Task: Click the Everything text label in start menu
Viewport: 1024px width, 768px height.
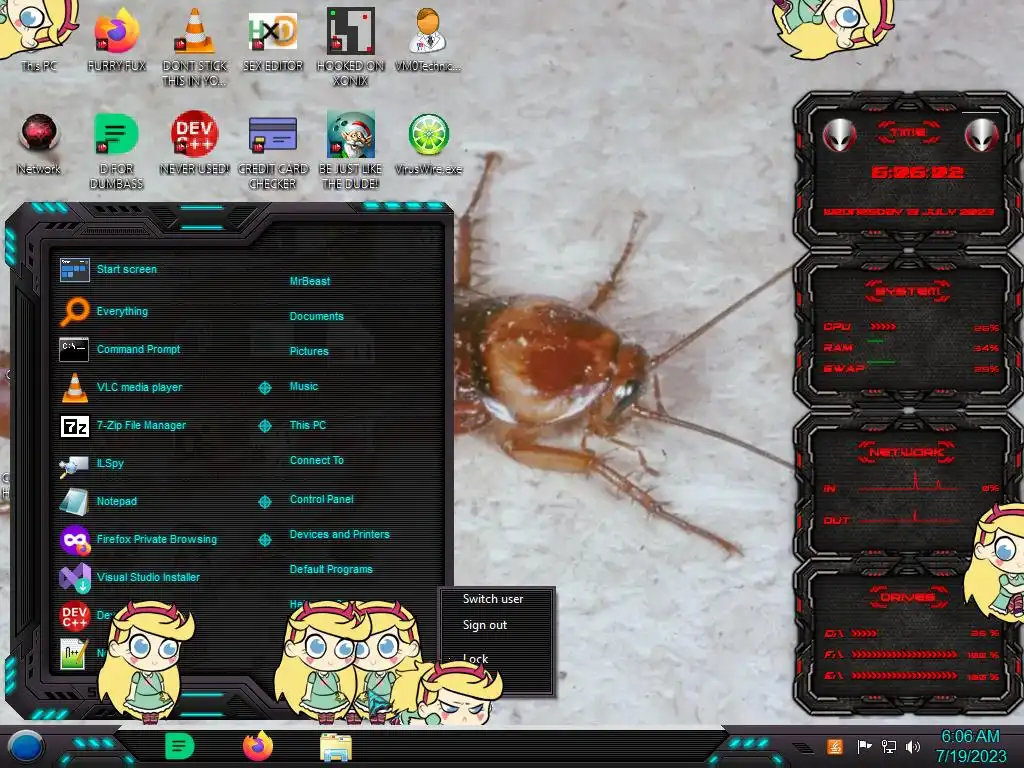Action: tap(122, 312)
